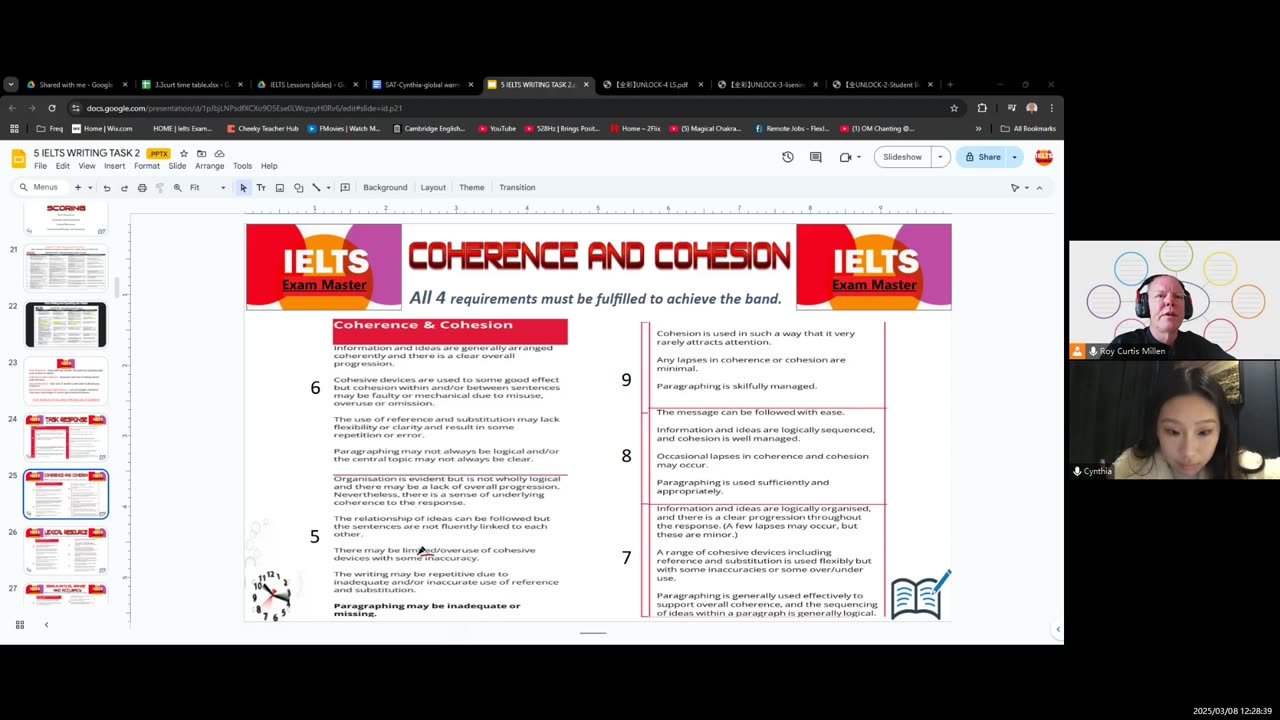
Task: Select the Shape tool icon
Action: click(x=298, y=187)
